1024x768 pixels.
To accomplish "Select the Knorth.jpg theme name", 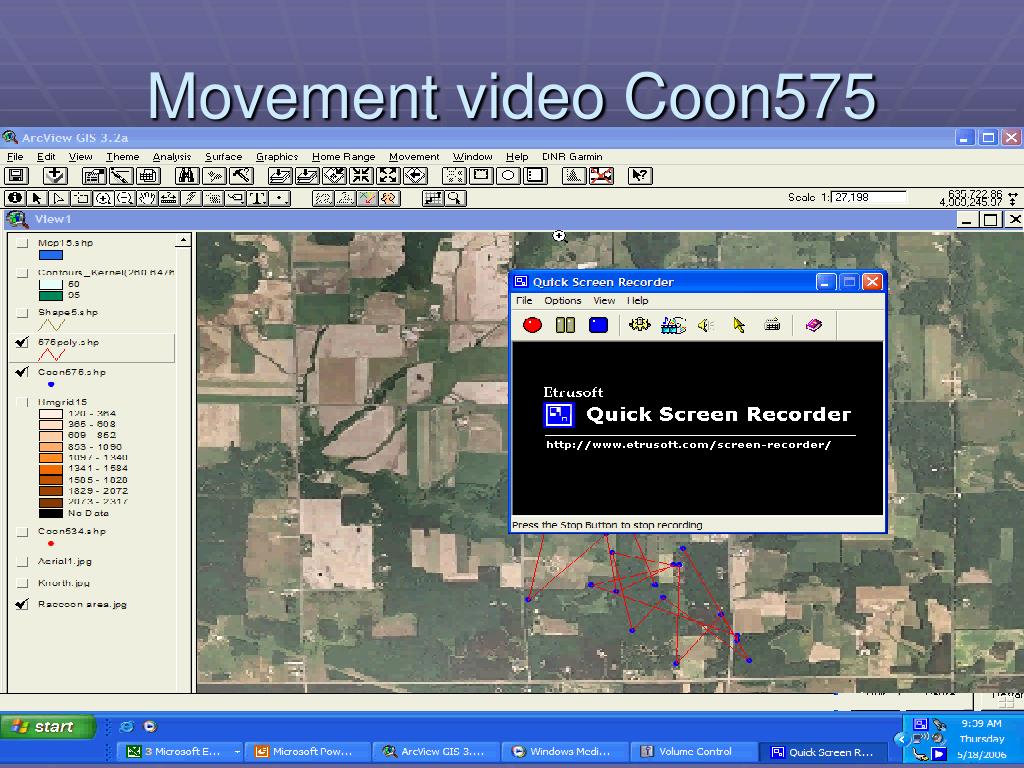I will (x=64, y=583).
